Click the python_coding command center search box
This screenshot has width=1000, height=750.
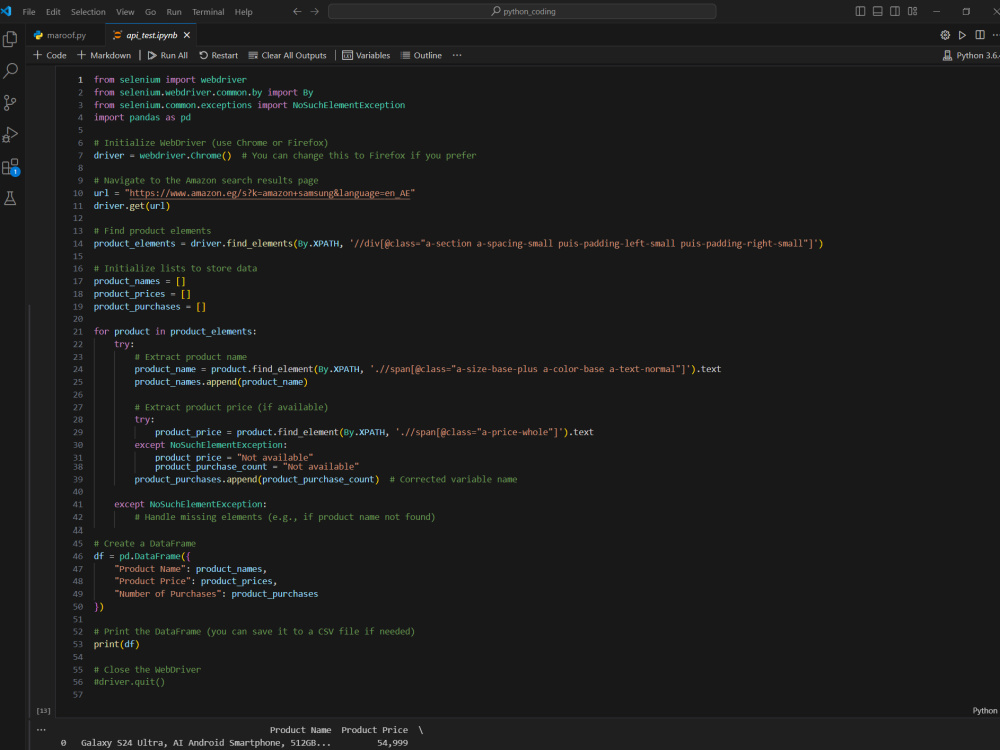pos(522,11)
